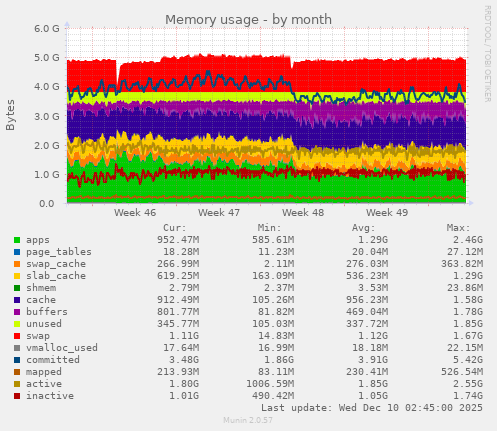Click the '6.0 G' y-axis label
Screen dimensions: 497x431
pyautogui.click(x=47, y=28)
